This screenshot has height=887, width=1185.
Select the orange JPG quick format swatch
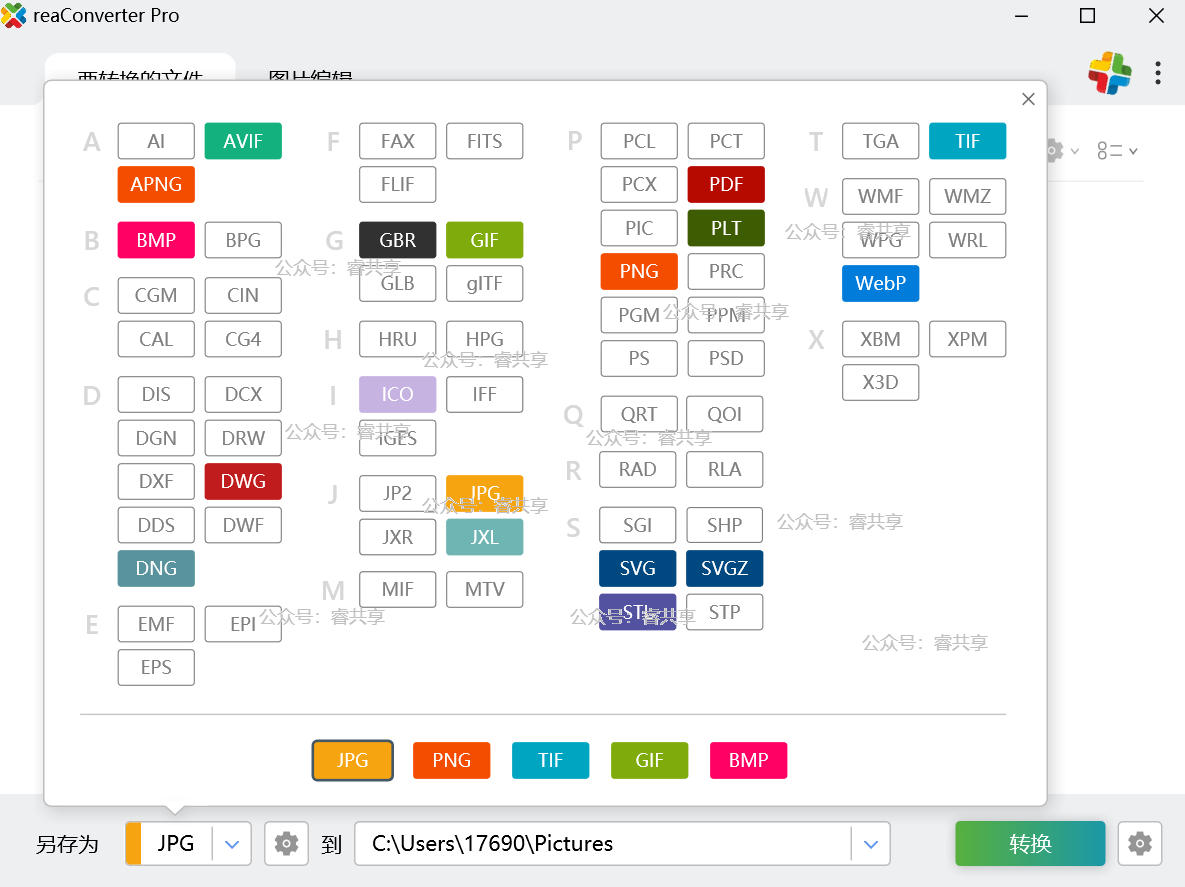[353, 760]
